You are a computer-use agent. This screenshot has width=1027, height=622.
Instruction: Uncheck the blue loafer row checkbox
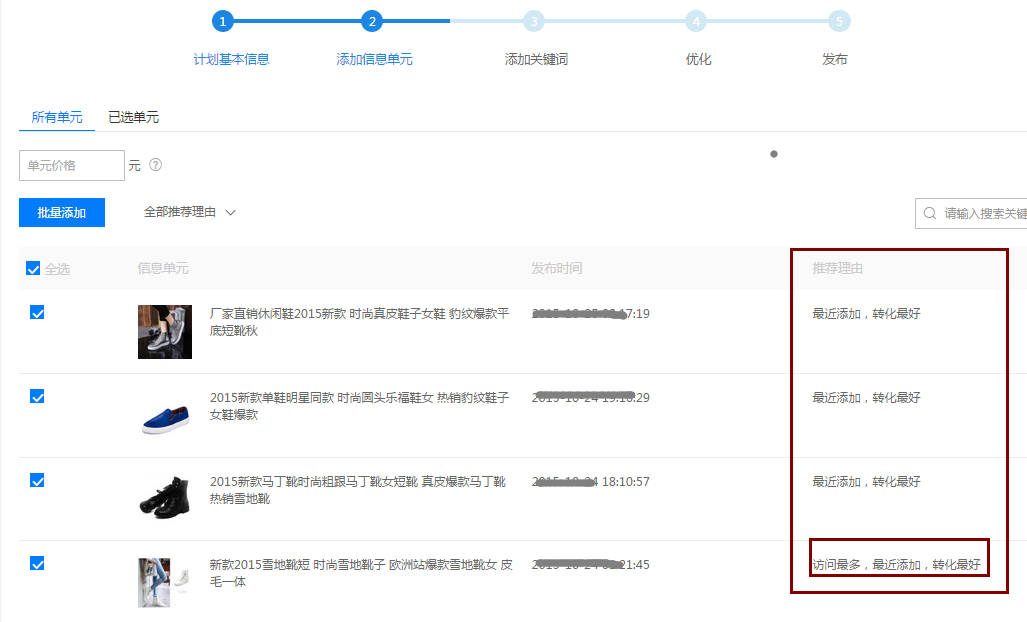click(x=37, y=397)
